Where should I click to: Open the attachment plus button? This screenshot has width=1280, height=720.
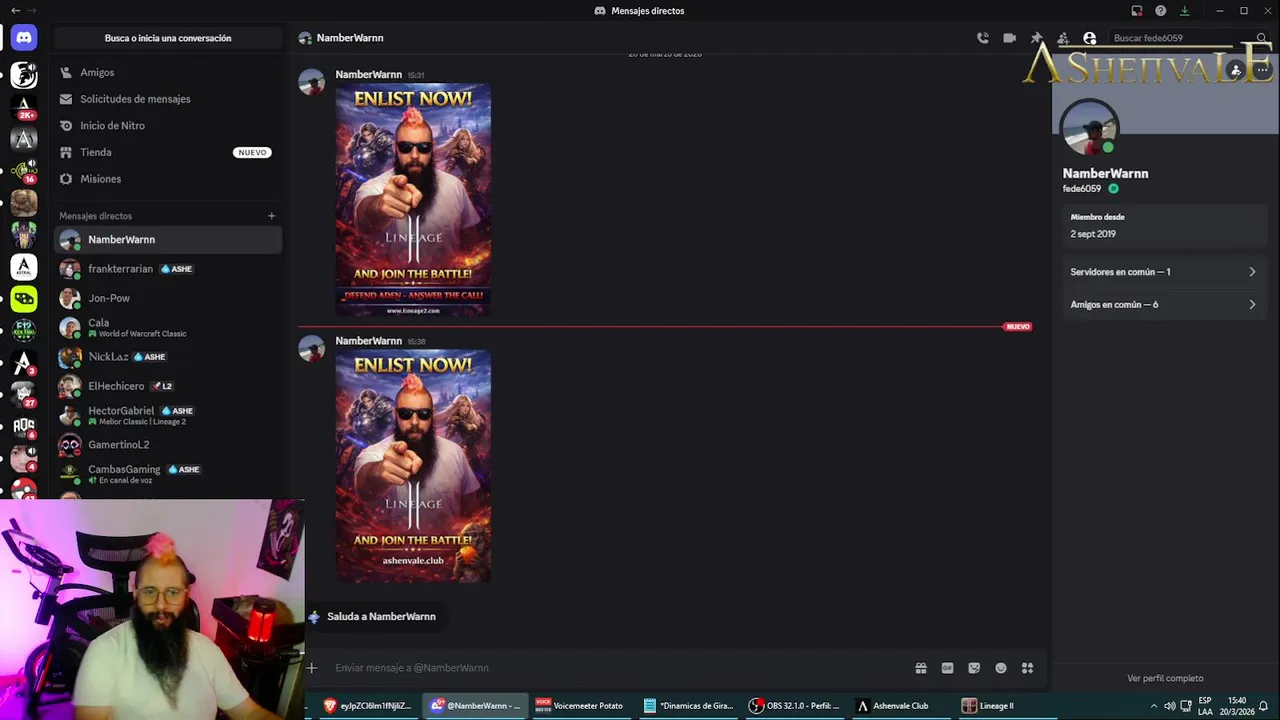click(x=312, y=668)
